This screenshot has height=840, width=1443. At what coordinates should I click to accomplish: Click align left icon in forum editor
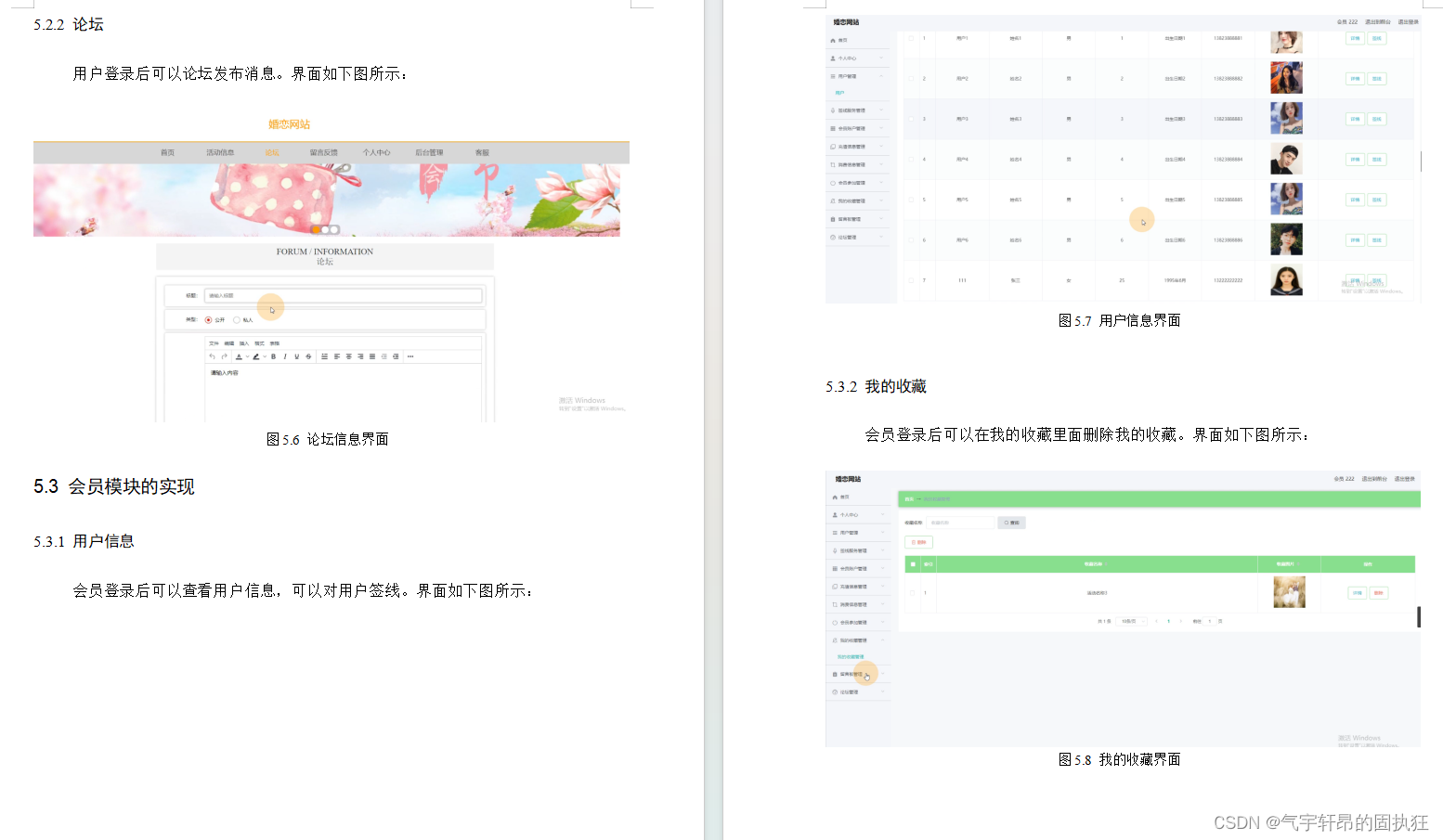[x=336, y=356]
